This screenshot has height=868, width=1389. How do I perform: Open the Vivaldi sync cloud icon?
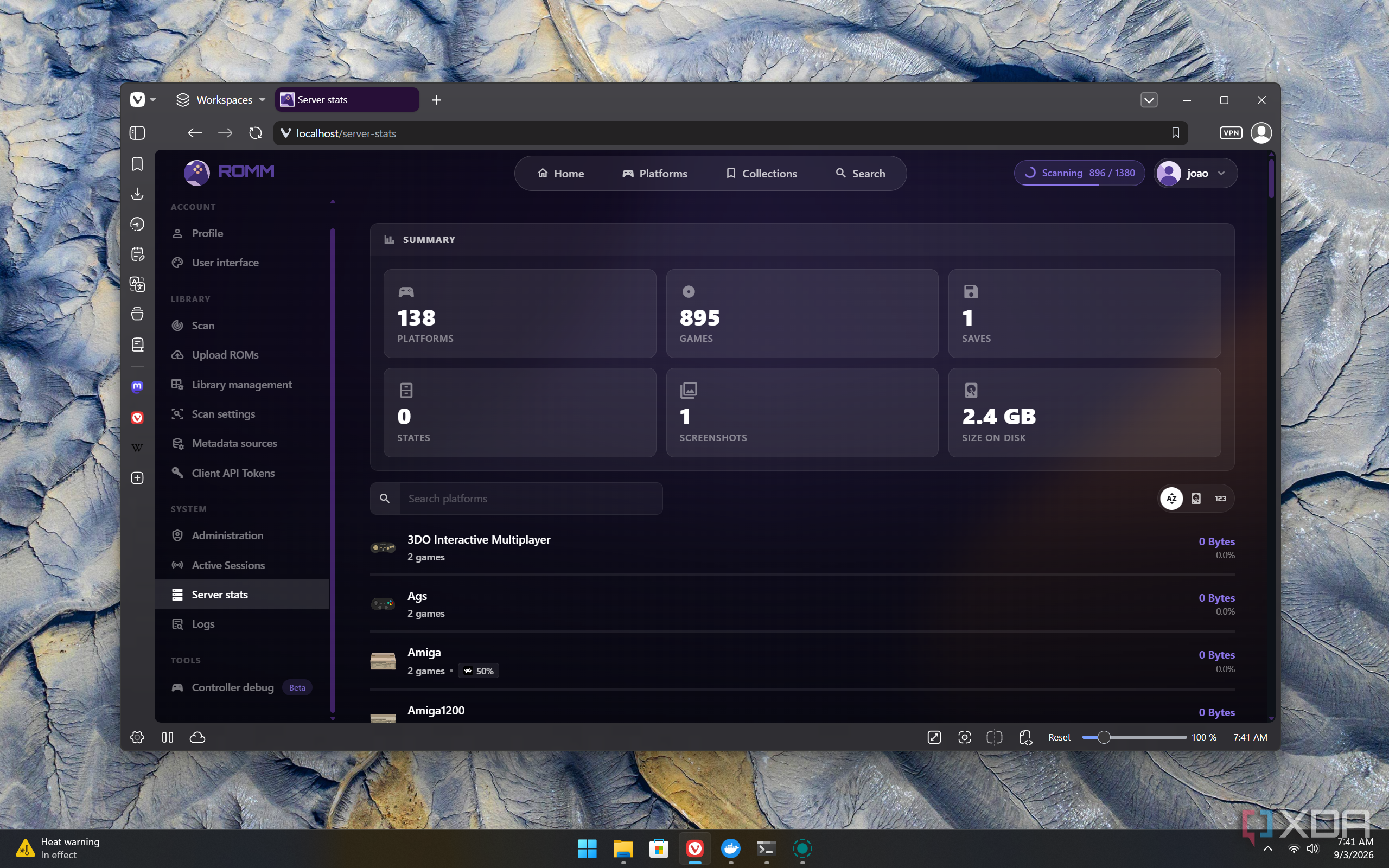197,737
